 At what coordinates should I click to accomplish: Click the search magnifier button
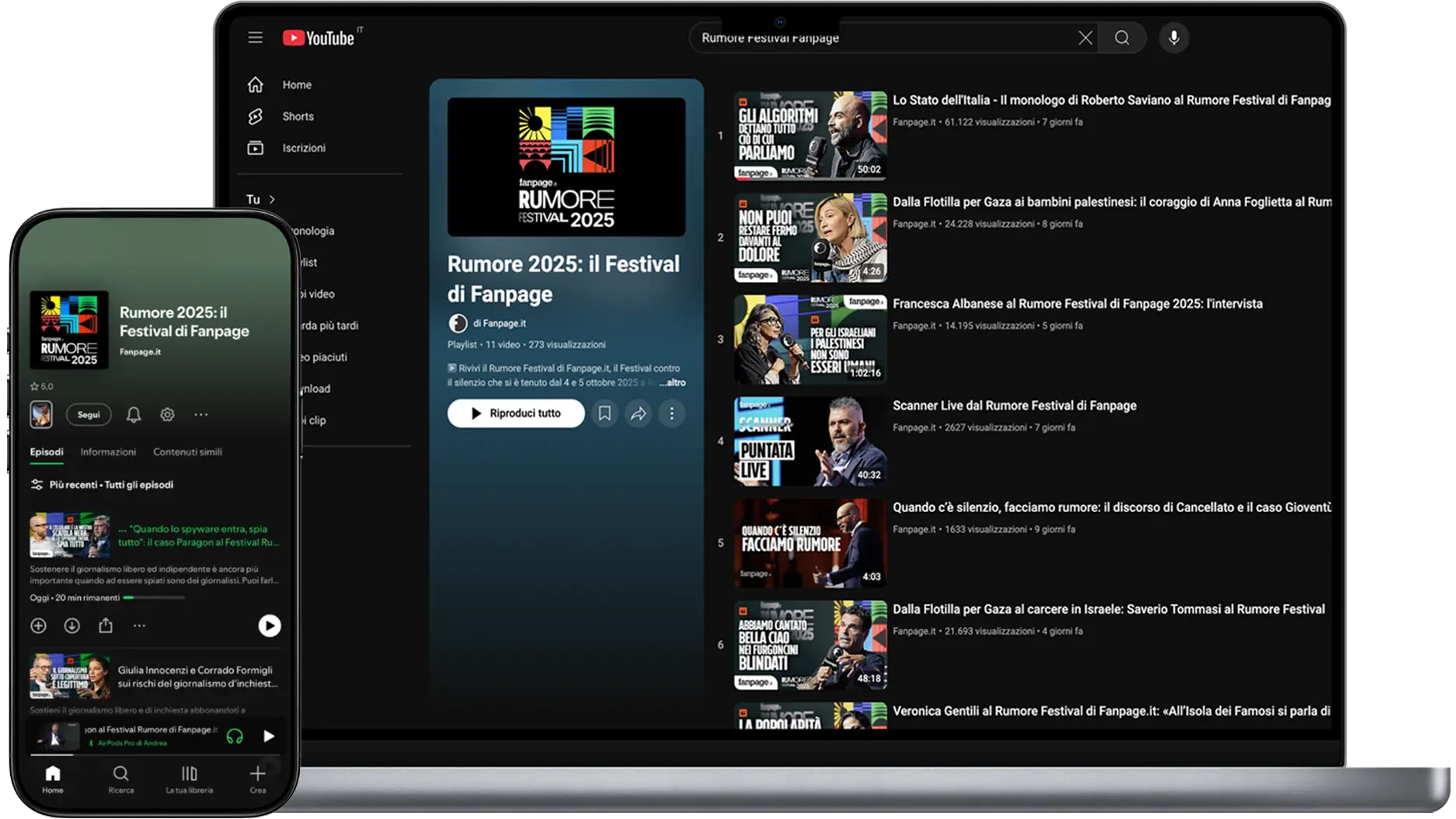coord(1121,37)
